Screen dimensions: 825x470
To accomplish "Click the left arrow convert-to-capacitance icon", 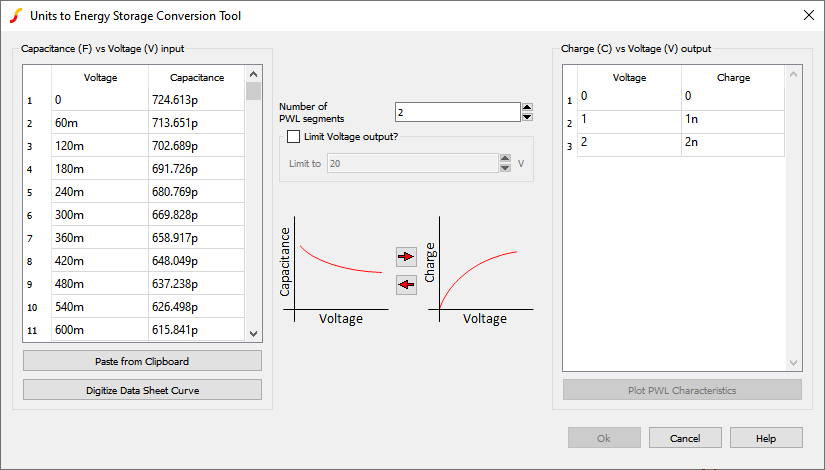I will click(406, 285).
